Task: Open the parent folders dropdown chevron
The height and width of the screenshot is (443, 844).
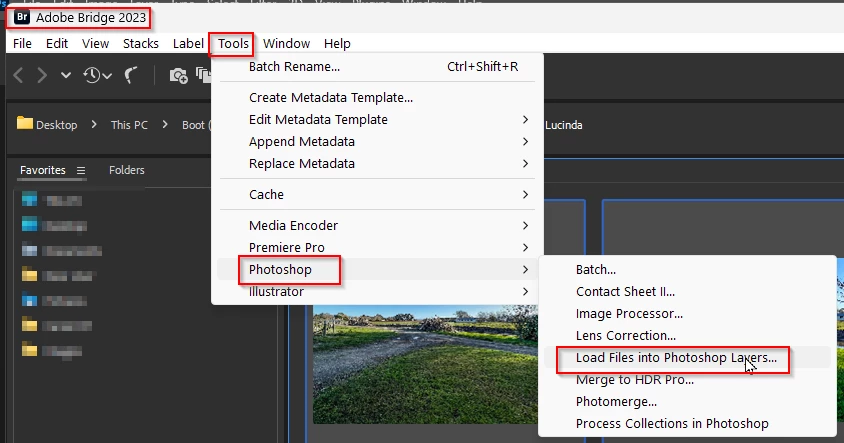Action: coord(66,75)
